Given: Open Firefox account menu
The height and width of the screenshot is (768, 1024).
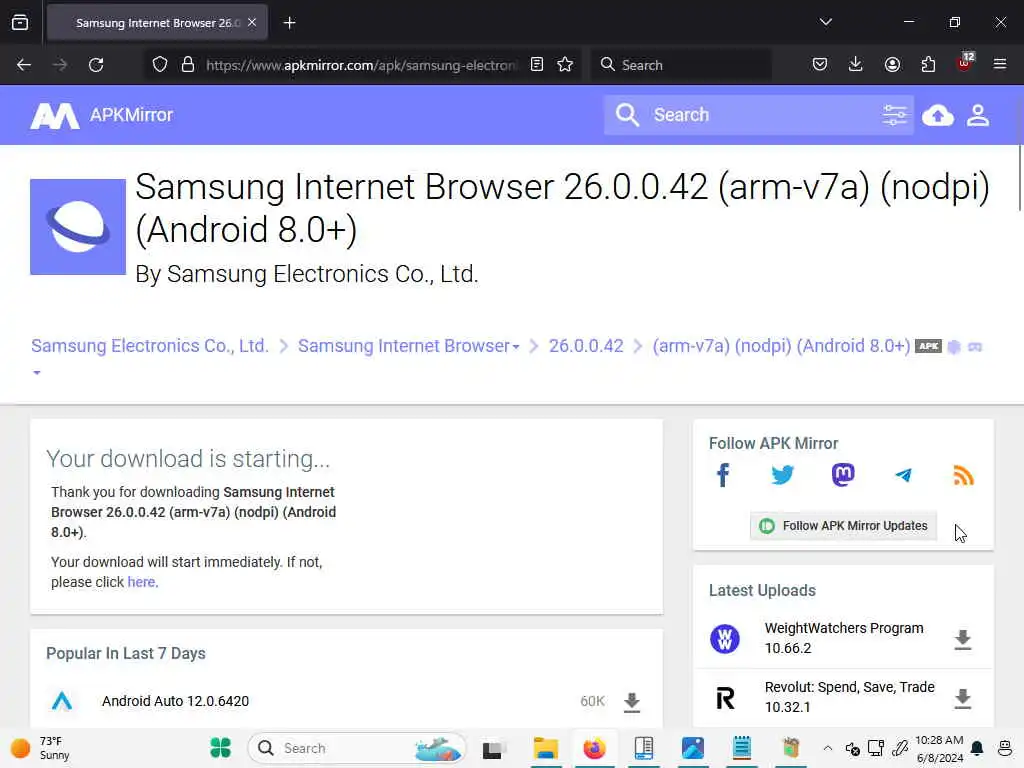Looking at the screenshot, I should tap(892, 64).
